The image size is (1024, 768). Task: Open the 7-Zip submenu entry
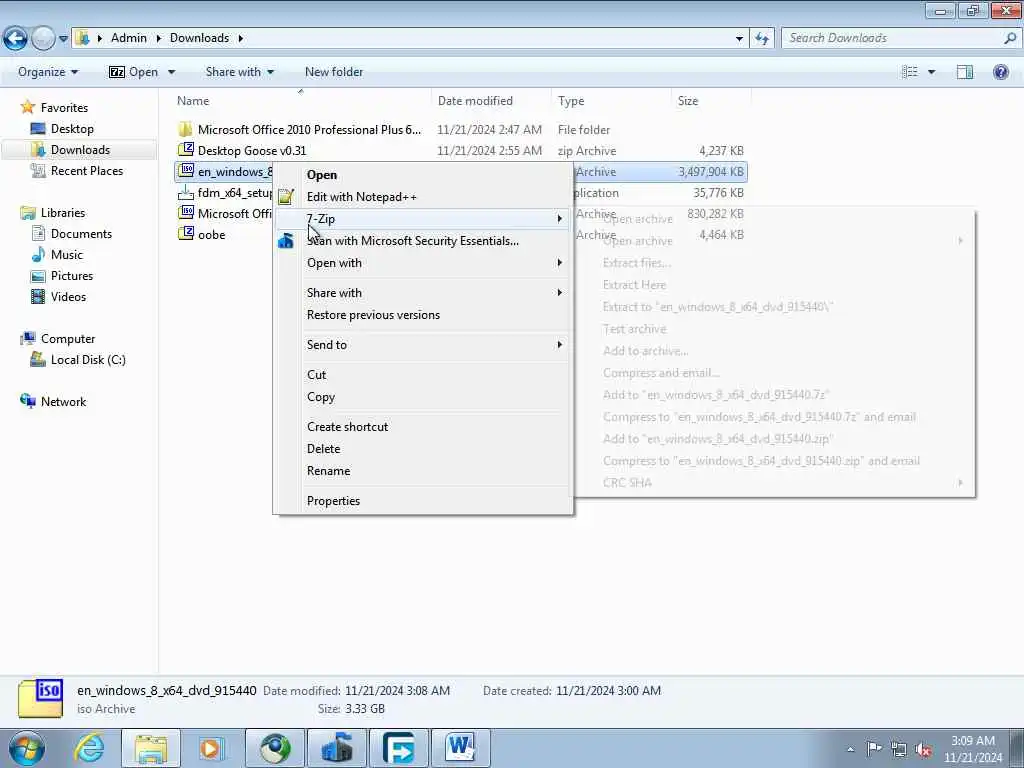pyautogui.click(x=423, y=219)
